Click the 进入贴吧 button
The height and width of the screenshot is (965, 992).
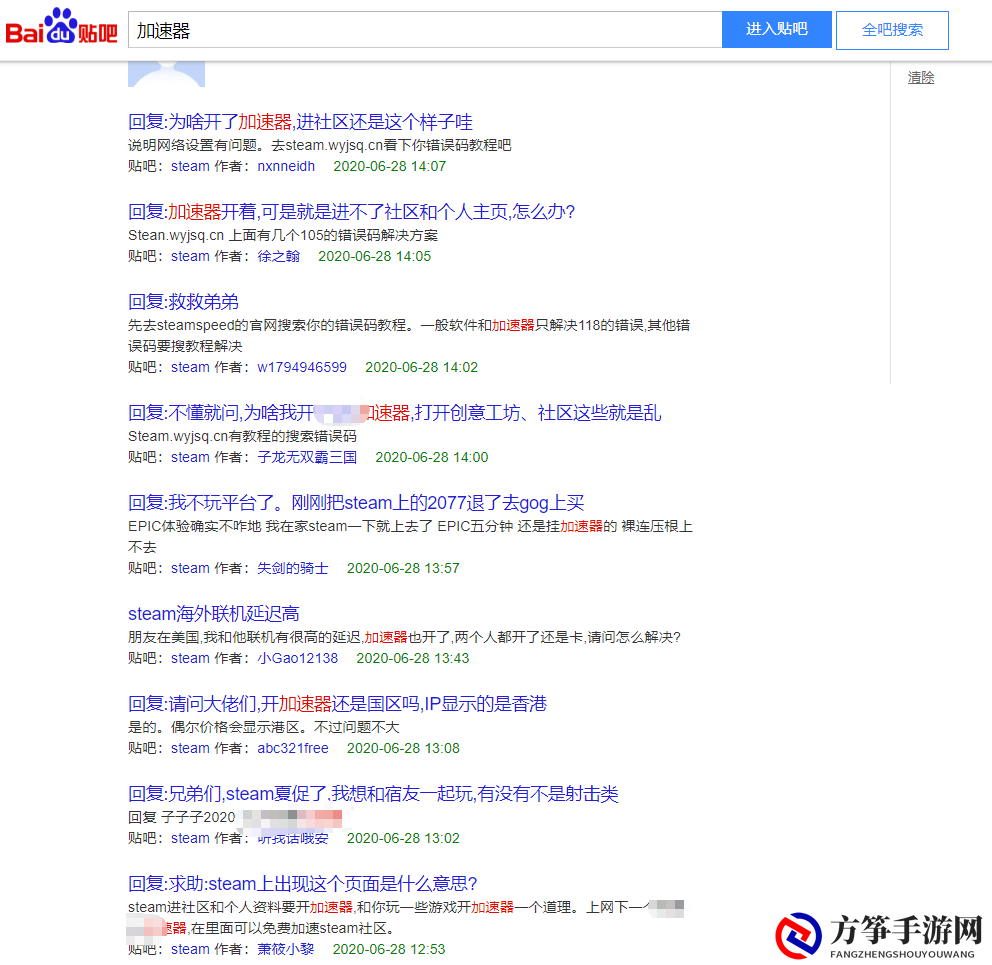coord(776,29)
